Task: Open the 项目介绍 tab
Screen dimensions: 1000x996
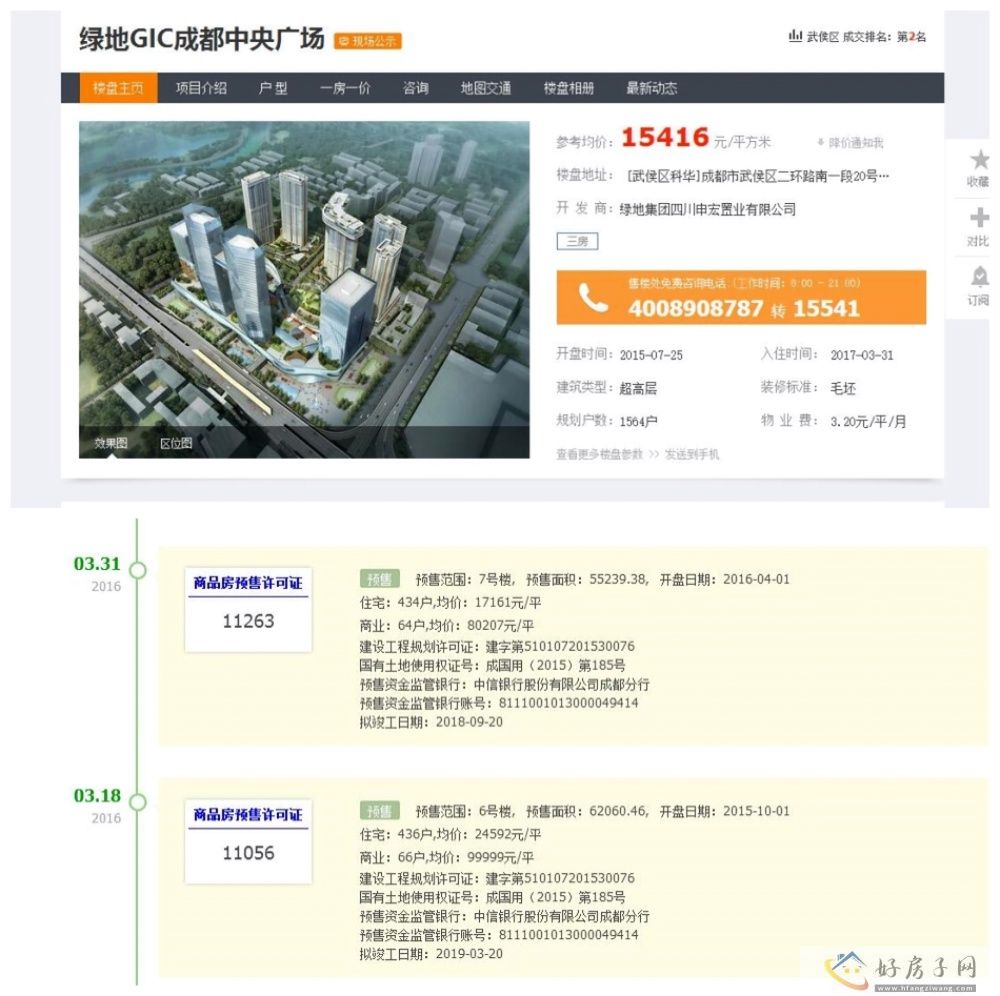Action: click(x=201, y=88)
